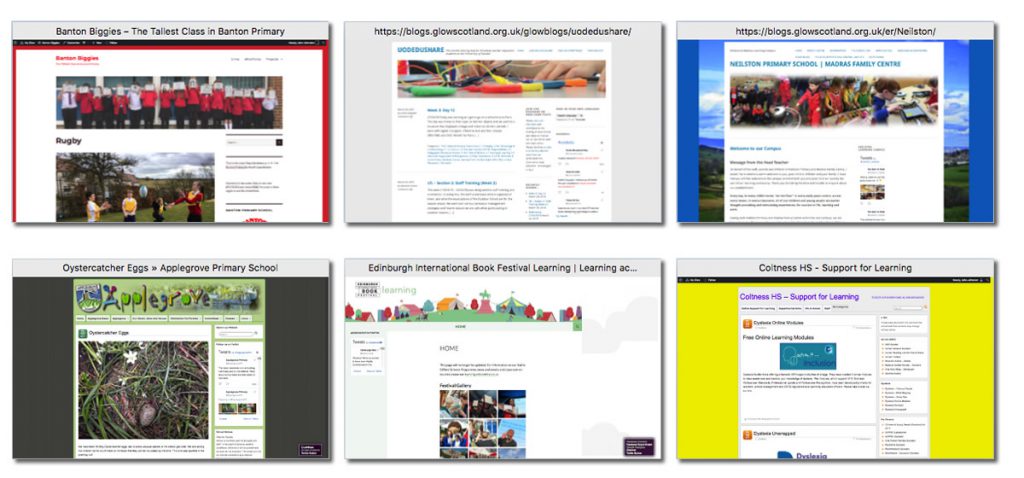Click the Neilston Primary School Madras Family Centre heading

pos(815,64)
